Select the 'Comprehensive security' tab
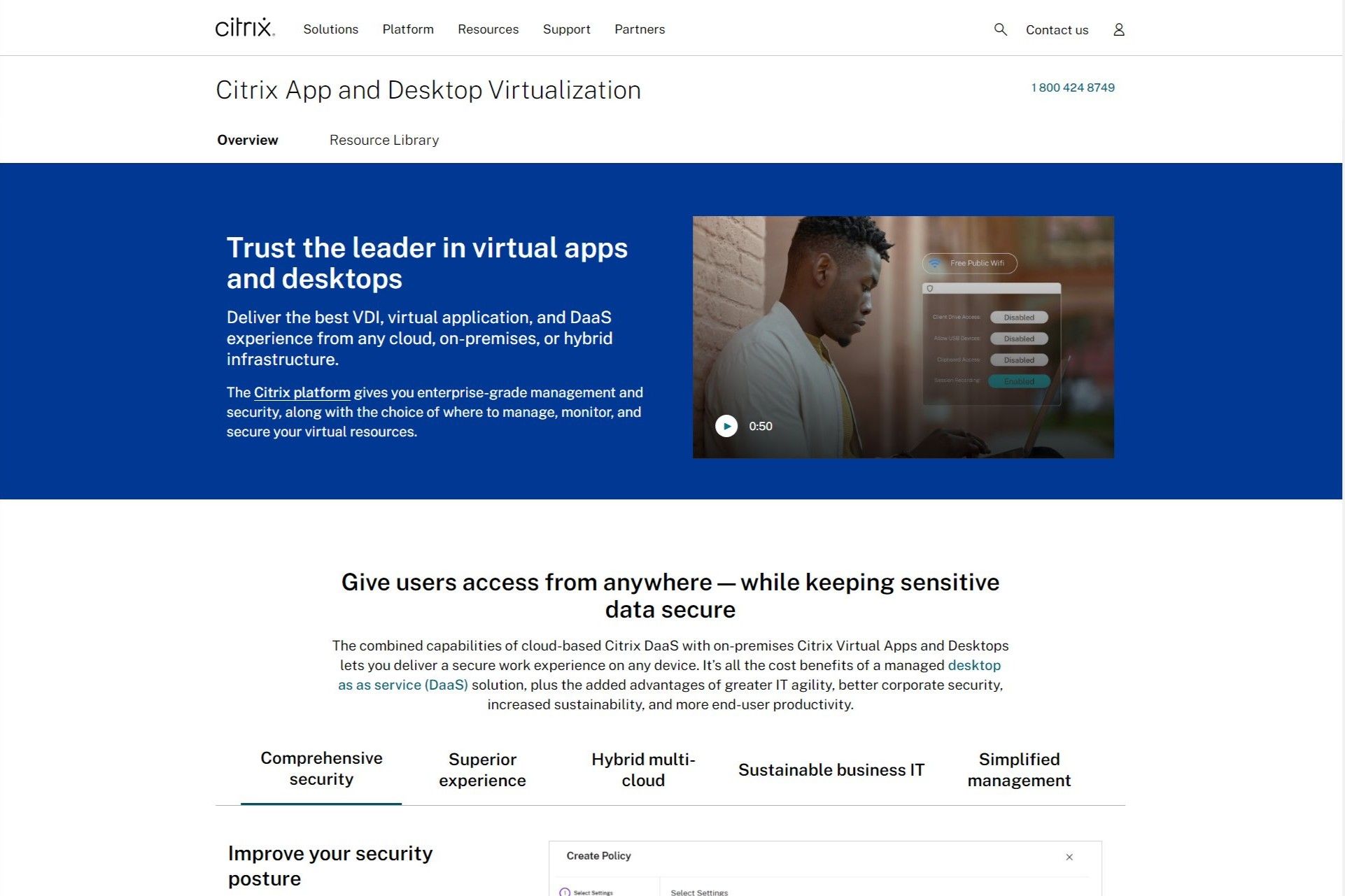 click(321, 768)
